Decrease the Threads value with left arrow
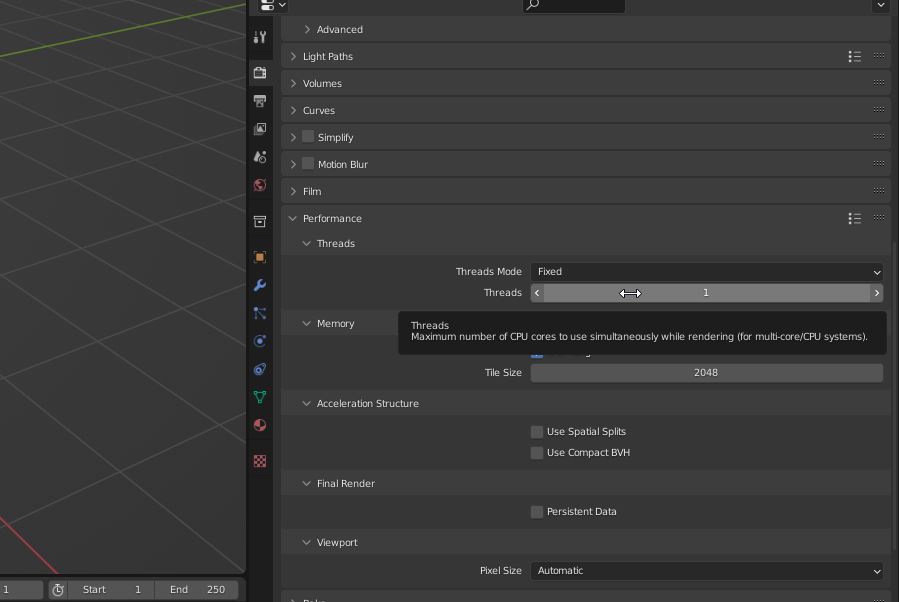This screenshot has height=602, width=899. point(537,293)
